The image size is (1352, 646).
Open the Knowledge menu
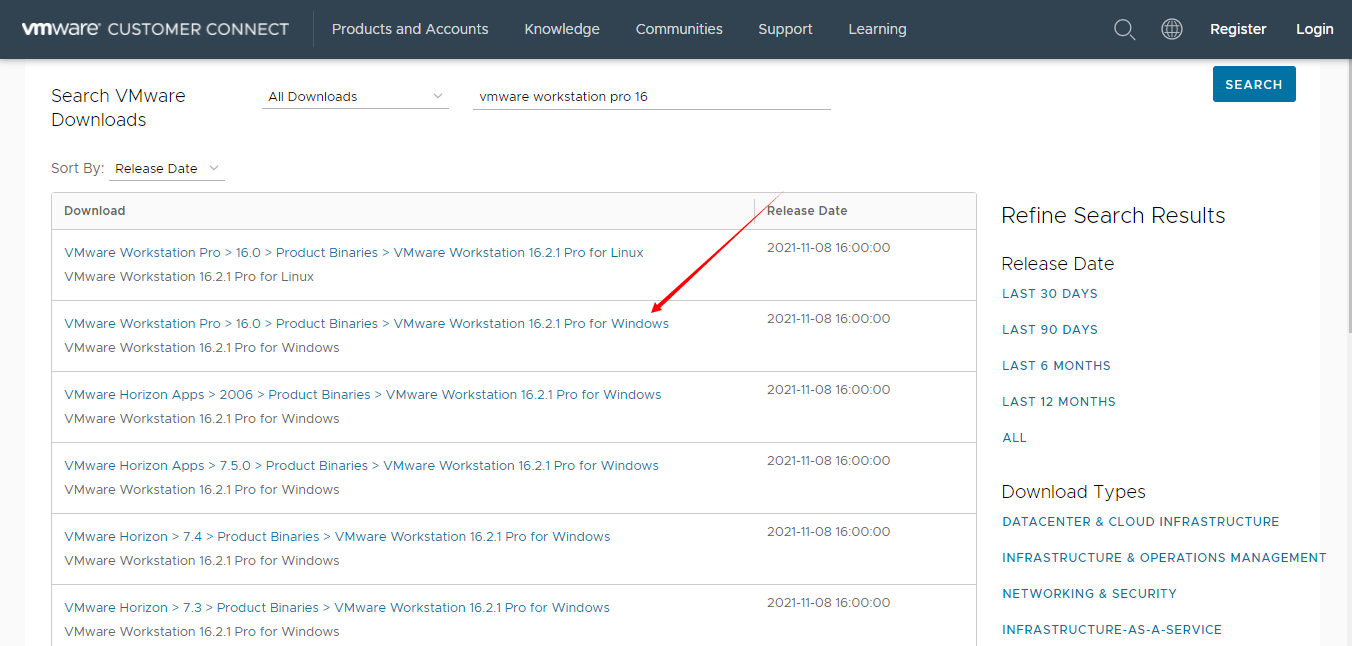coord(562,29)
